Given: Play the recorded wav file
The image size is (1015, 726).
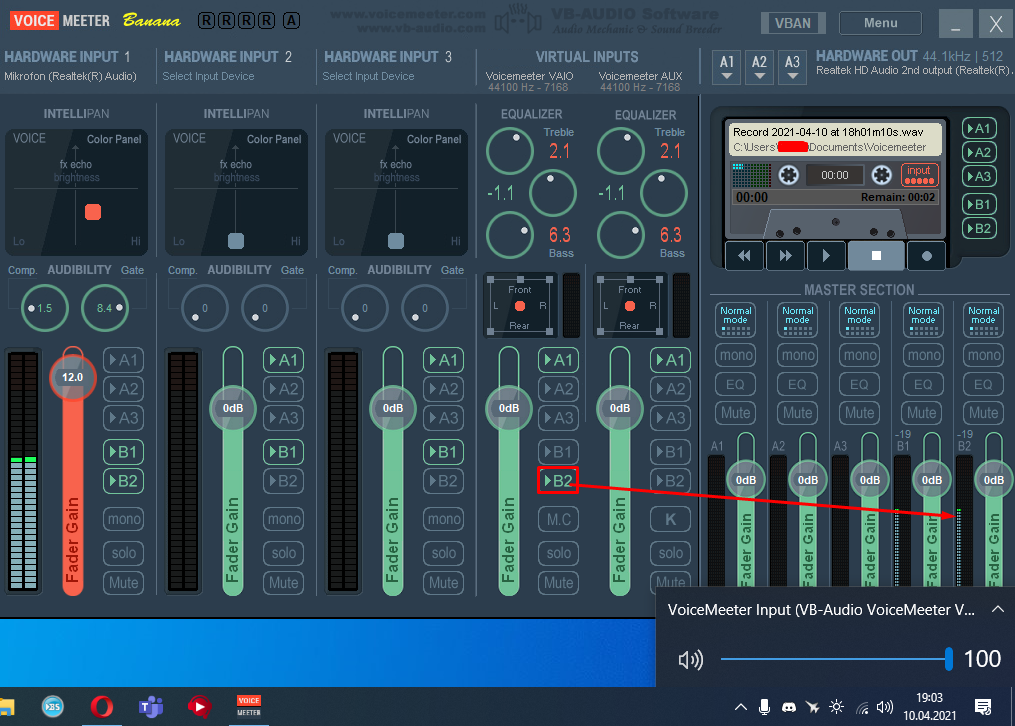Looking at the screenshot, I should pyautogui.click(x=826, y=256).
